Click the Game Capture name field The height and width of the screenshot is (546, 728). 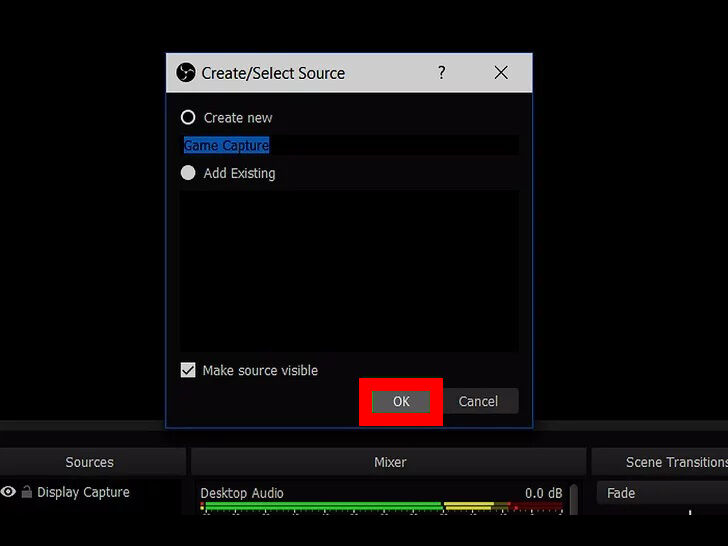tap(349, 146)
